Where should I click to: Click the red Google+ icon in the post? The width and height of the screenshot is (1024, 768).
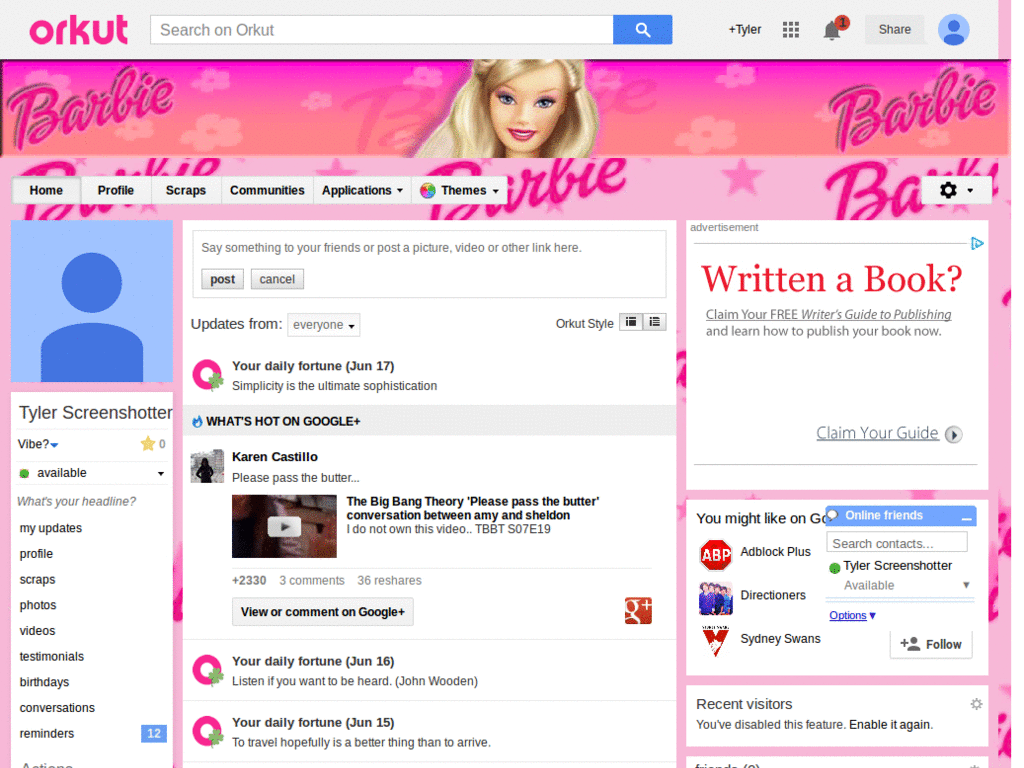(638, 611)
